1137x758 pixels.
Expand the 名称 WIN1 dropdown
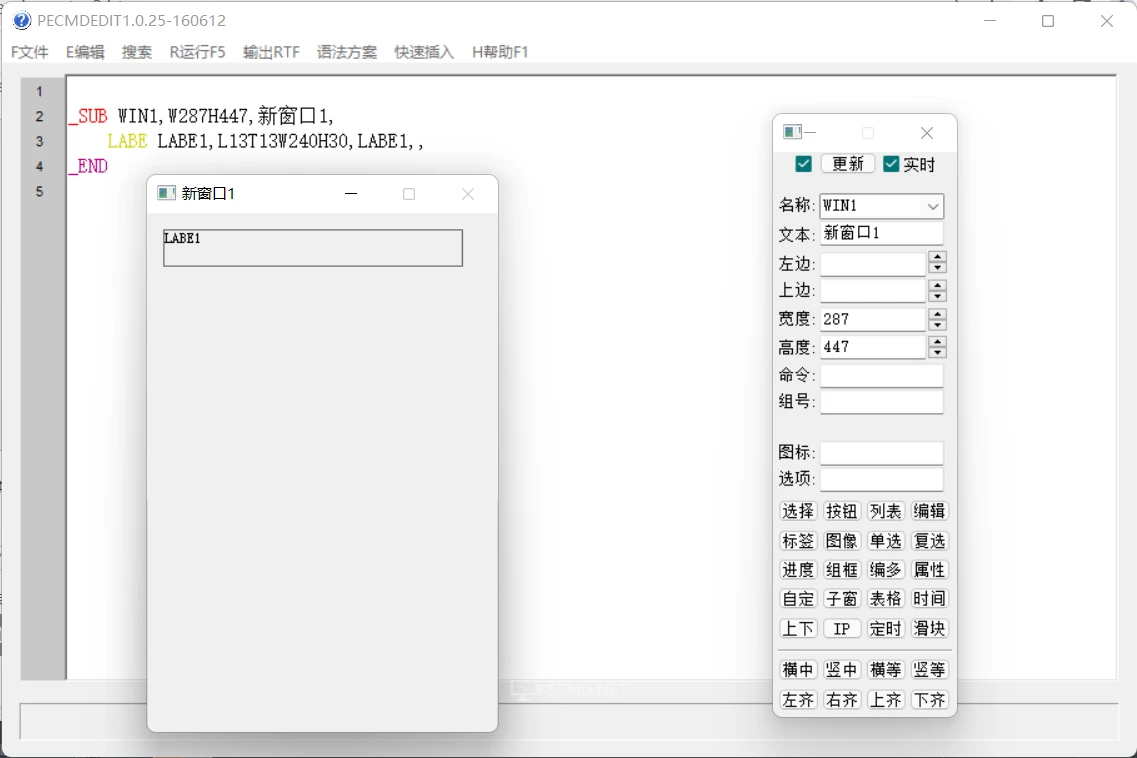(x=933, y=207)
